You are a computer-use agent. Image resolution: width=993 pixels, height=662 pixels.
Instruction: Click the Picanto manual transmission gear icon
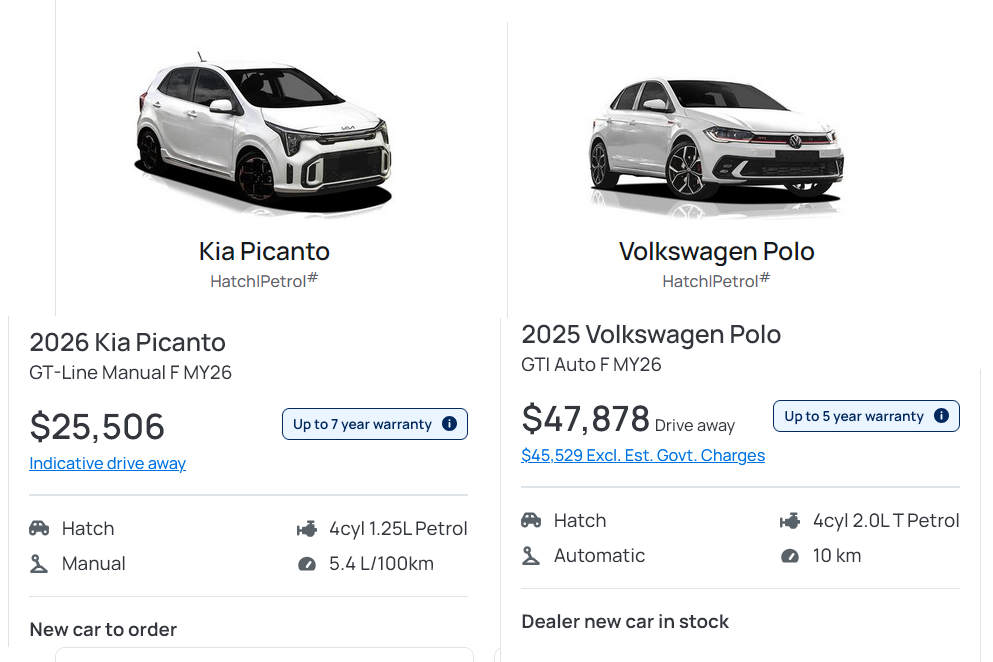(39, 563)
